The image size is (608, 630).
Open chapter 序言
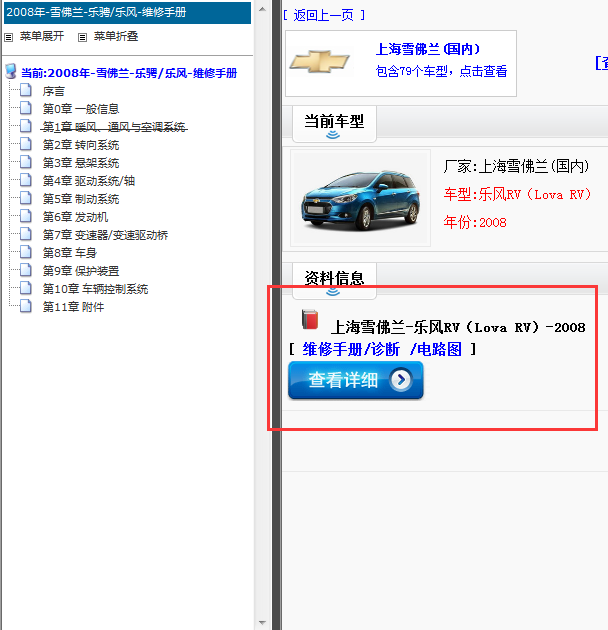tap(53, 91)
